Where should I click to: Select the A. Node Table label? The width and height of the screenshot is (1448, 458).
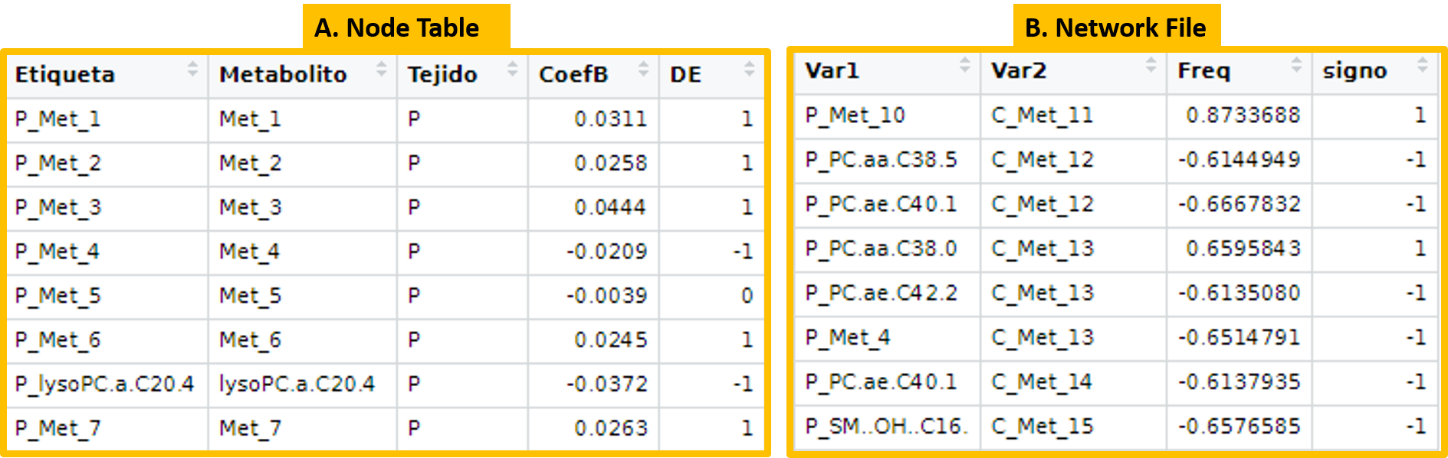pos(397,28)
